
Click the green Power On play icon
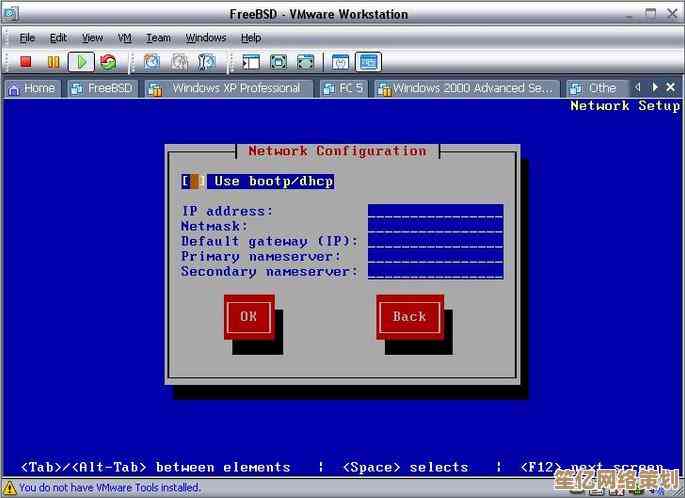[x=82, y=62]
